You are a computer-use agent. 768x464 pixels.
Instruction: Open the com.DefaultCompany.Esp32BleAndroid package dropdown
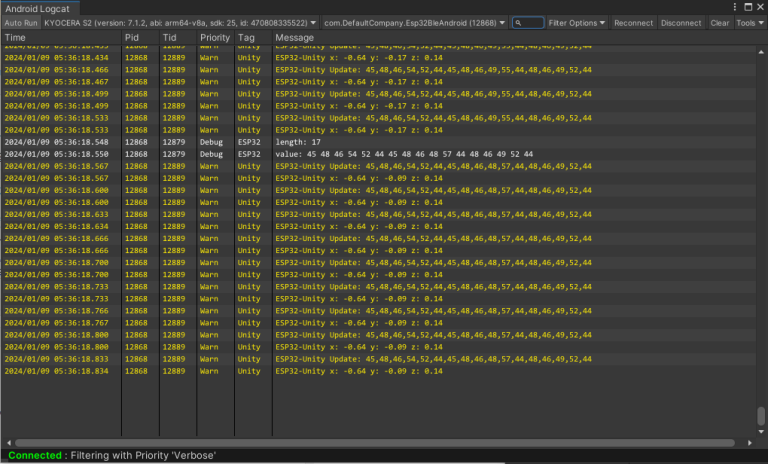[414, 23]
